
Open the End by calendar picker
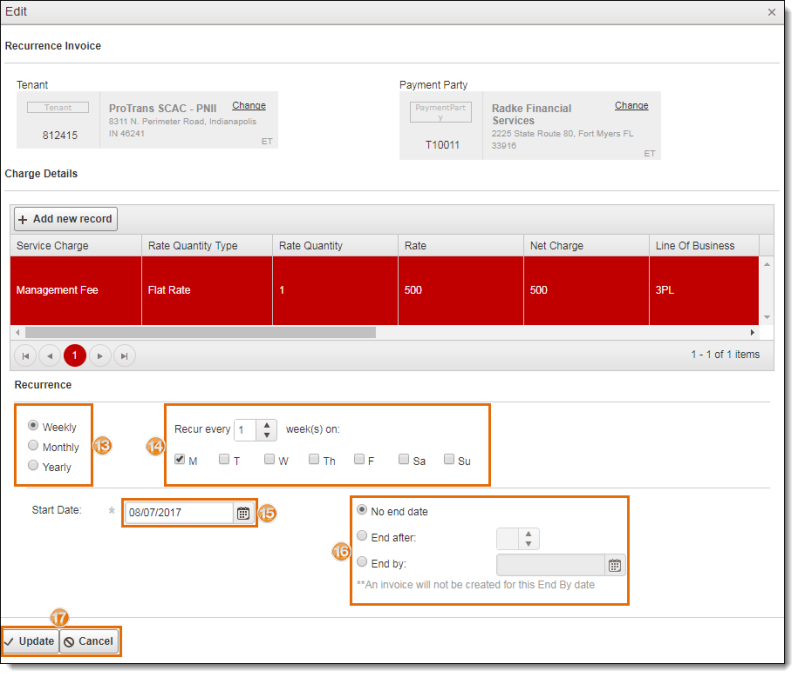pyautogui.click(x=615, y=565)
